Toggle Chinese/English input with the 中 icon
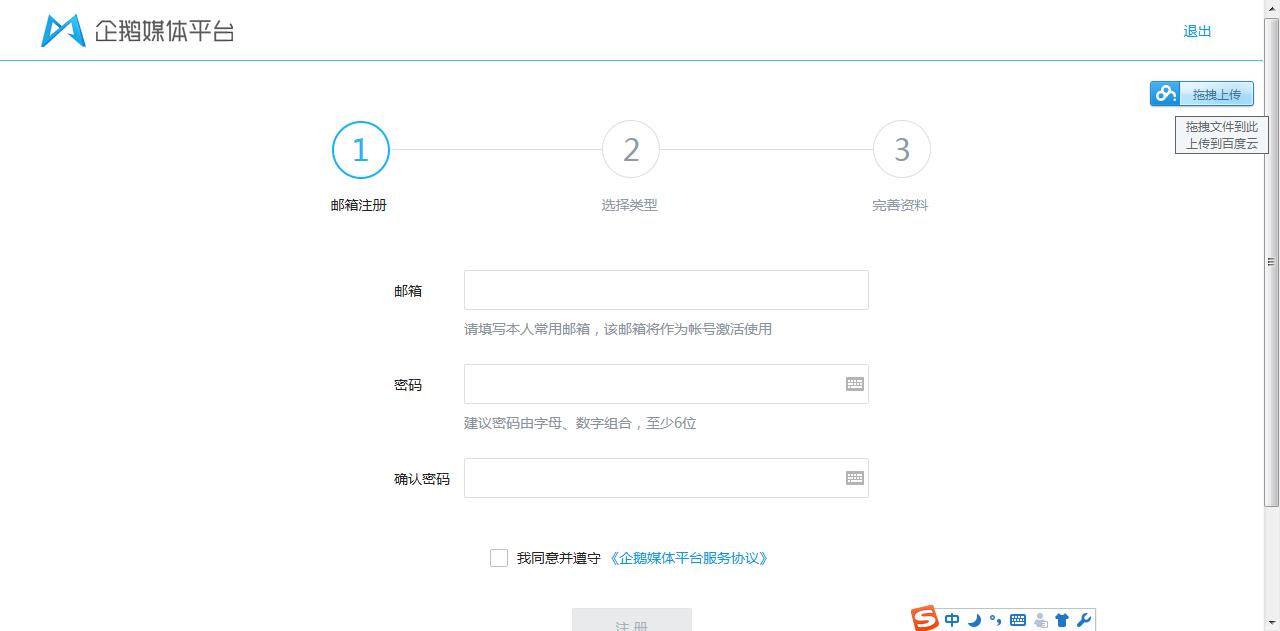The width and height of the screenshot is (1280, 631). click(x=952, y=619)
